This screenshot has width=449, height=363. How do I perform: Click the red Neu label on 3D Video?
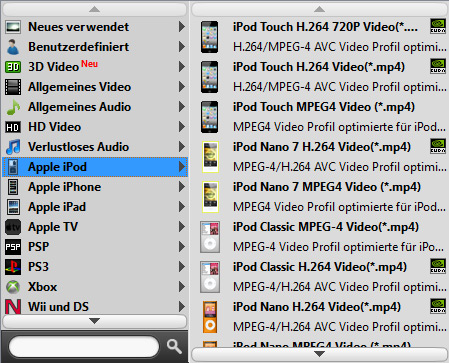point(90,63)
